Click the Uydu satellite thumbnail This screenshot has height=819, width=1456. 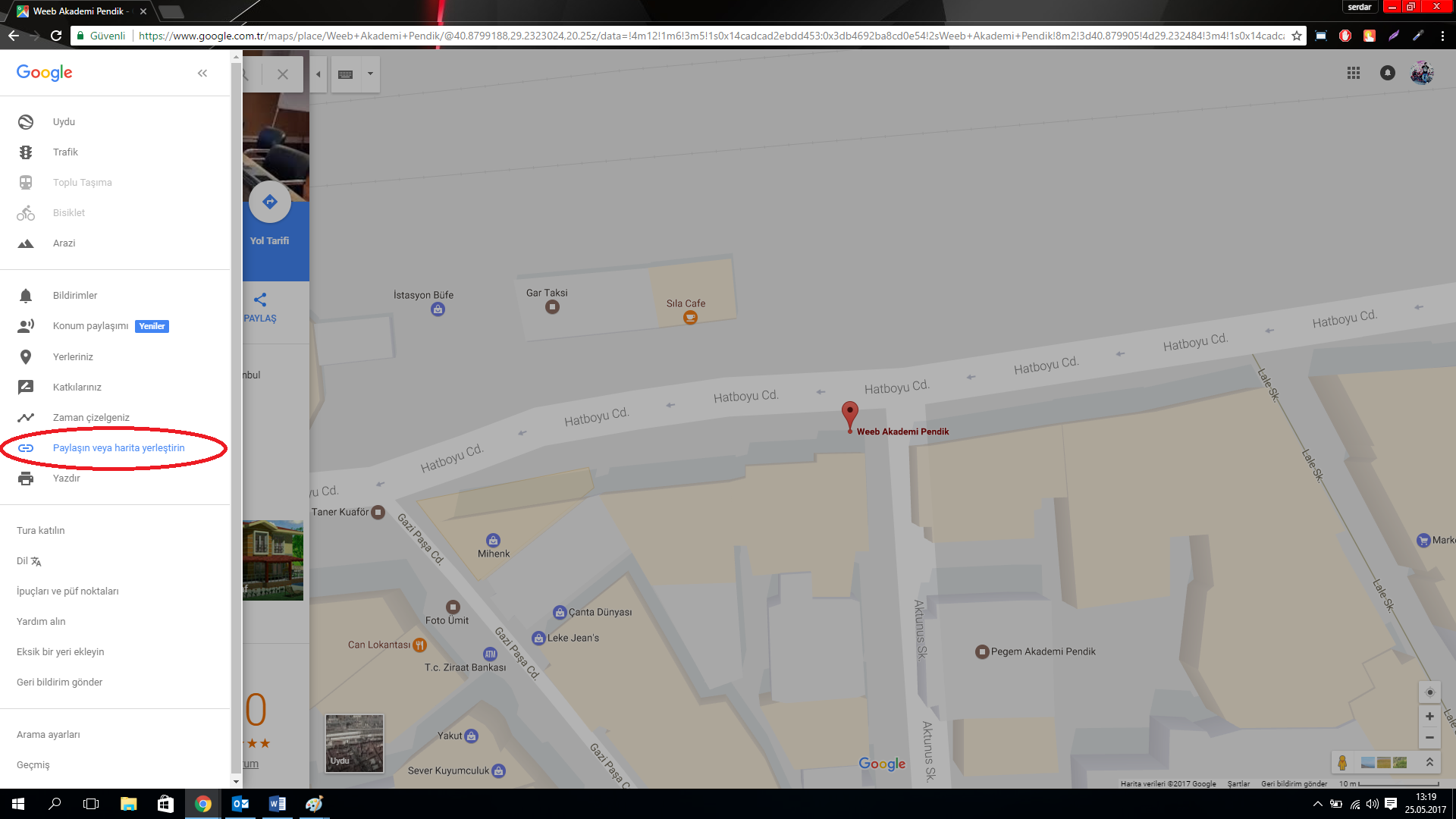click(x=354, y=743)
